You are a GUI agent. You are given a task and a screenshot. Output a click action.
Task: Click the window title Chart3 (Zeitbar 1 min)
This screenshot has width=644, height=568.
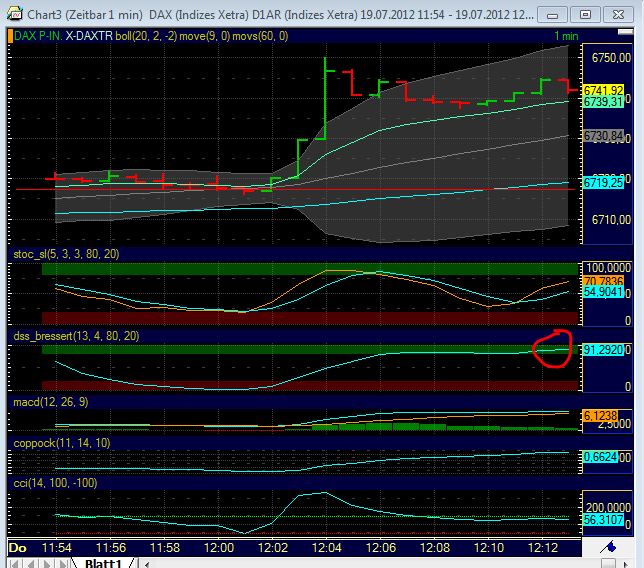coord(85,15)
